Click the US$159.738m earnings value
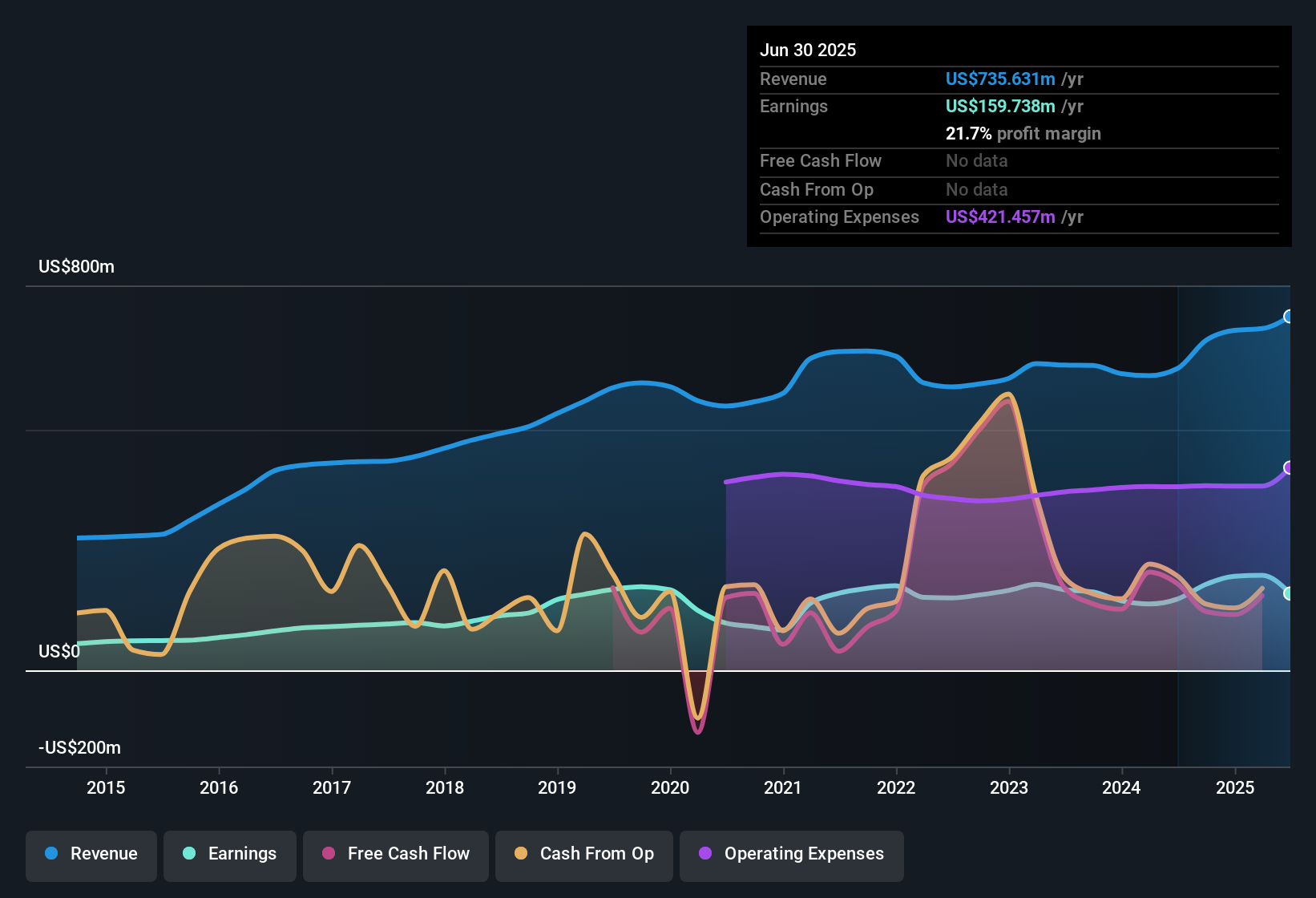This screenshot has width=1316, height=898. pyautogui.click(x=1000, y=106)
